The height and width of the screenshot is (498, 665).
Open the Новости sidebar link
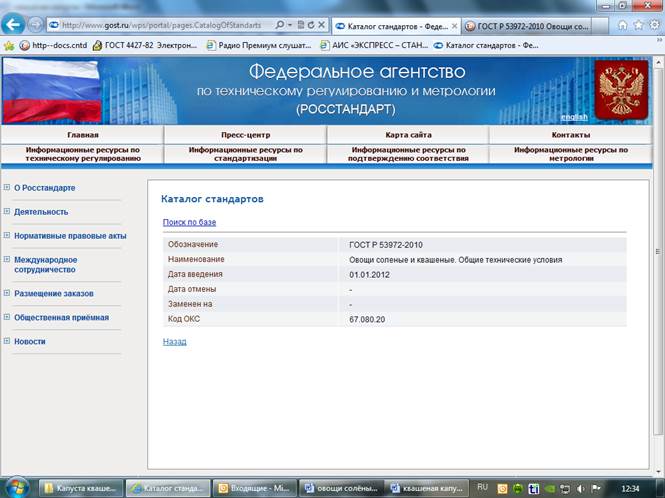point(30,341)
